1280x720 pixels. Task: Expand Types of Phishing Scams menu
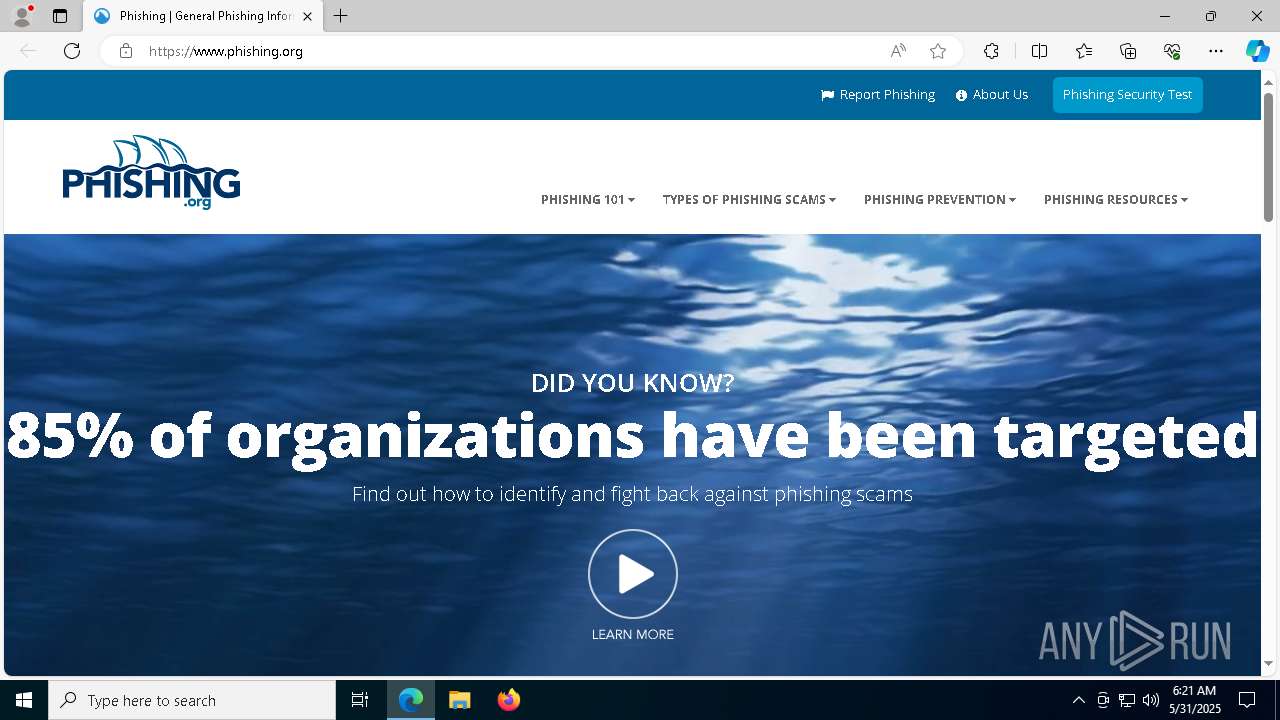[x=749, y=200]
